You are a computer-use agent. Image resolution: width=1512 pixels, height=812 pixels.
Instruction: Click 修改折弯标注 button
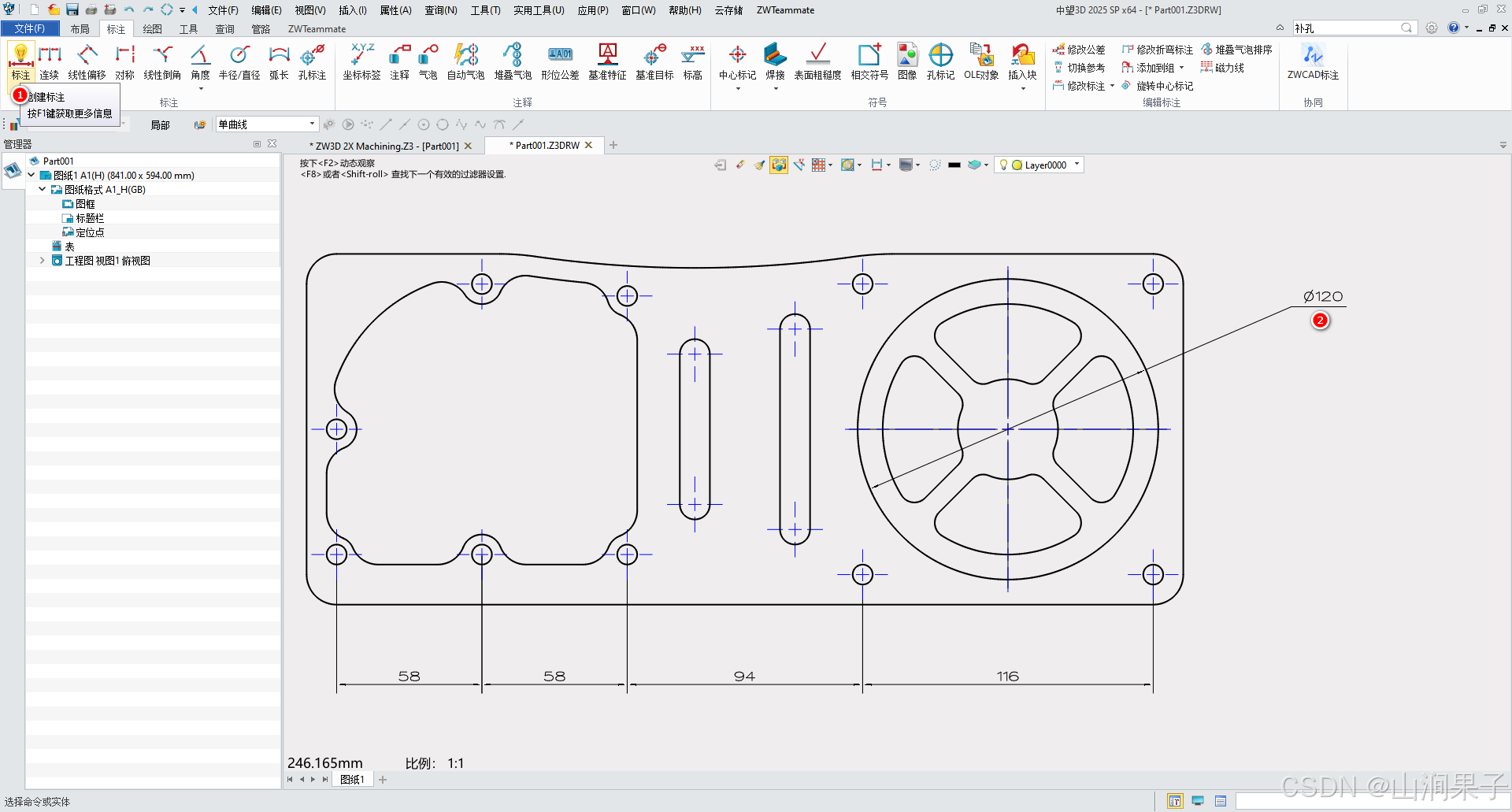[x=1157, y=50]
